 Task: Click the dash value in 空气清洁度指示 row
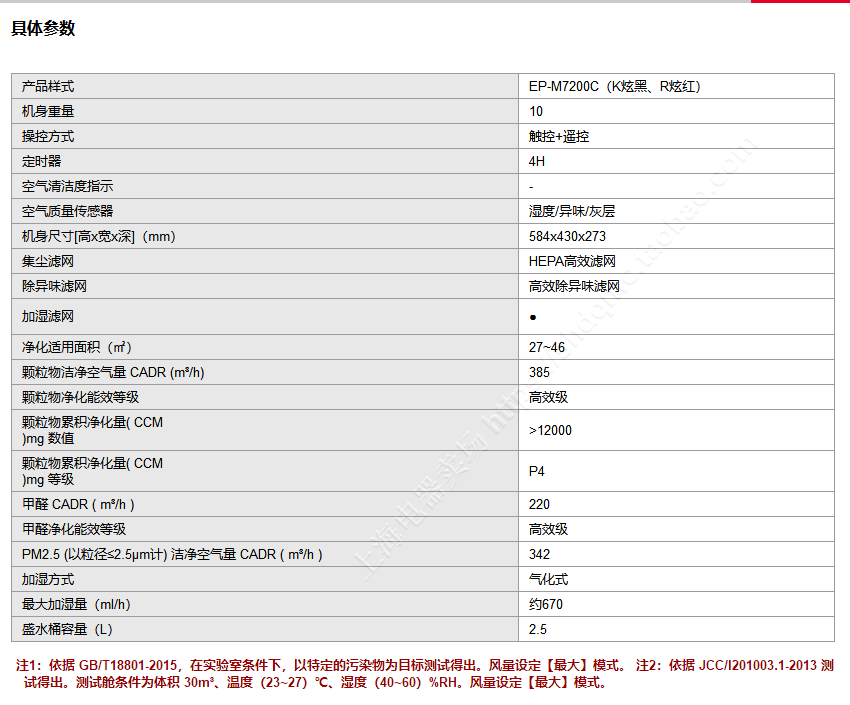[531, 186]
